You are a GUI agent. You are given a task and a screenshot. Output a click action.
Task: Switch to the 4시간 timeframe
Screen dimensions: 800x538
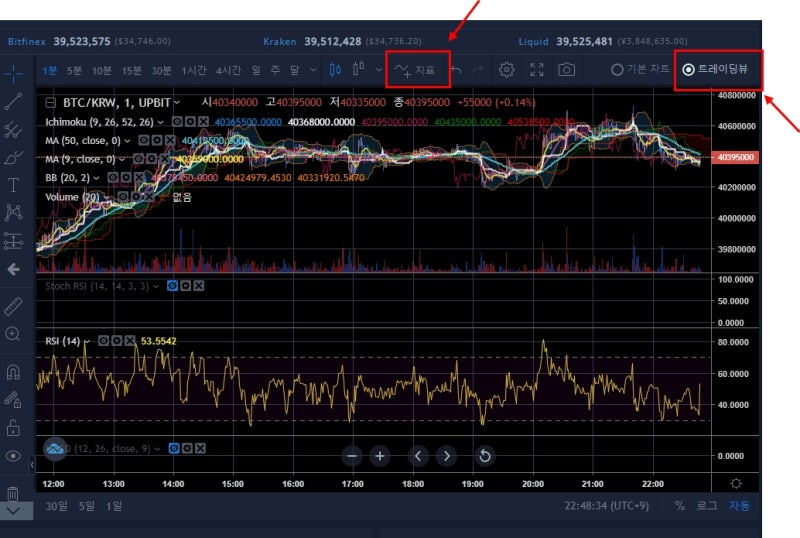(229, 70)
